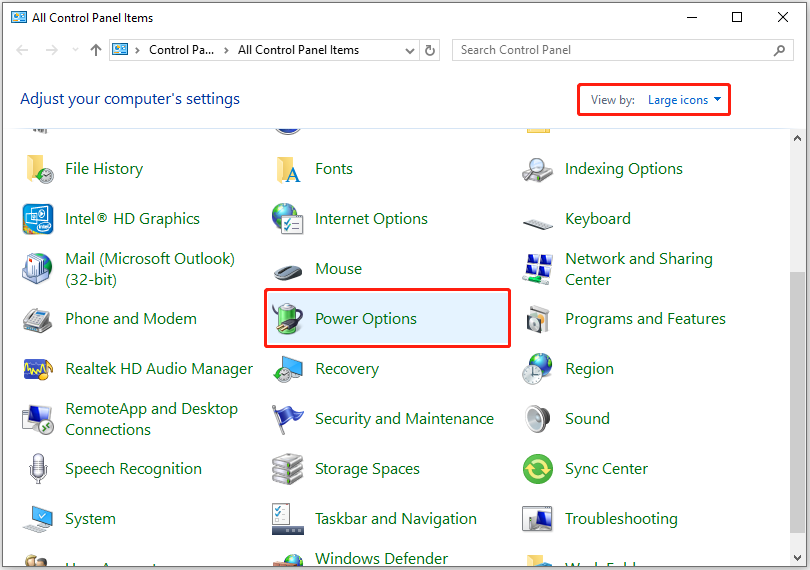Go up one level with Up arrow
The image size is (810, 570).
click(x=96, y=50)
